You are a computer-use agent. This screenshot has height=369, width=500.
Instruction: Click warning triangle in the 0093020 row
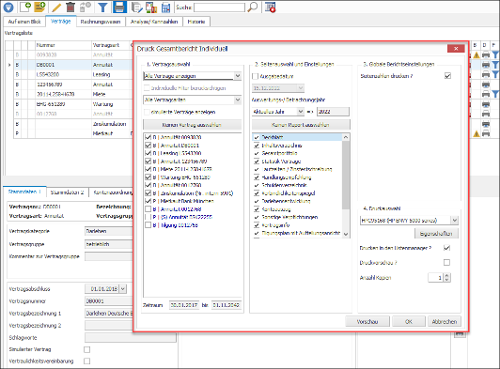[476, 55]
